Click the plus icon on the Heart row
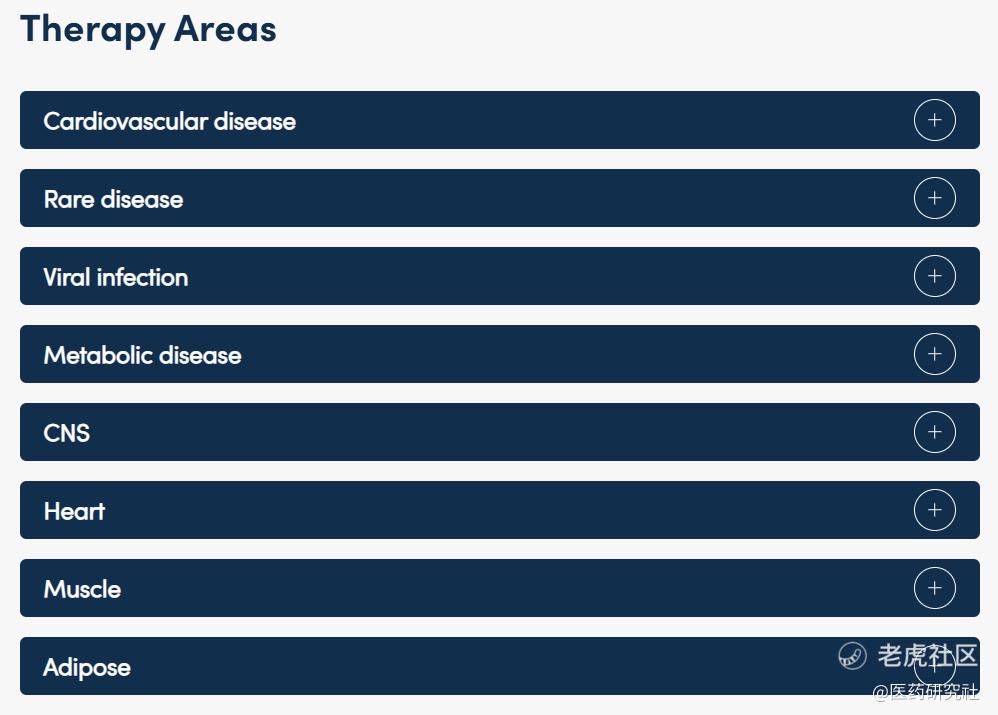 [x=934, y=510]
